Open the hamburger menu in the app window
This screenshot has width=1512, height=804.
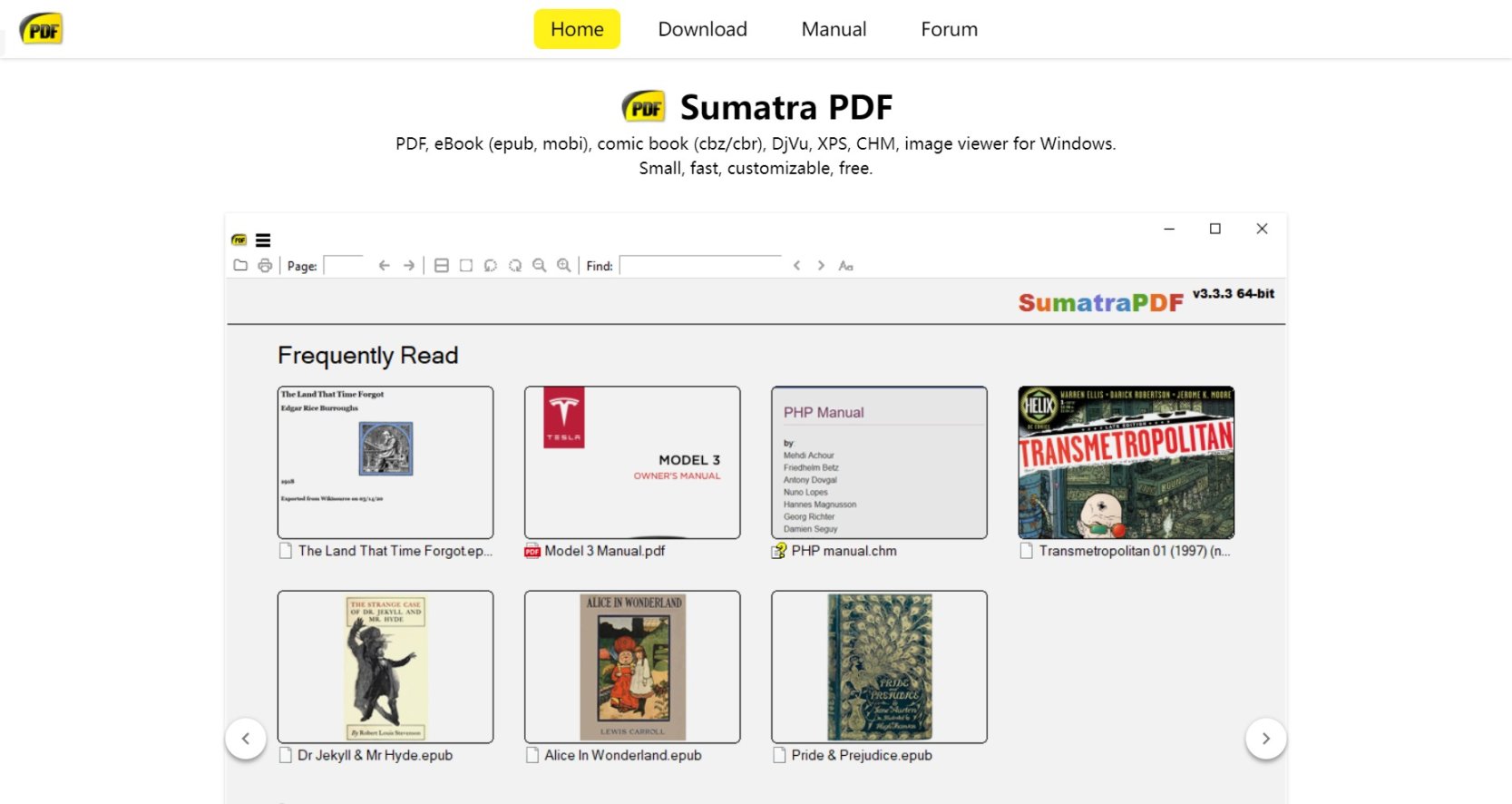tap(263, 240)
